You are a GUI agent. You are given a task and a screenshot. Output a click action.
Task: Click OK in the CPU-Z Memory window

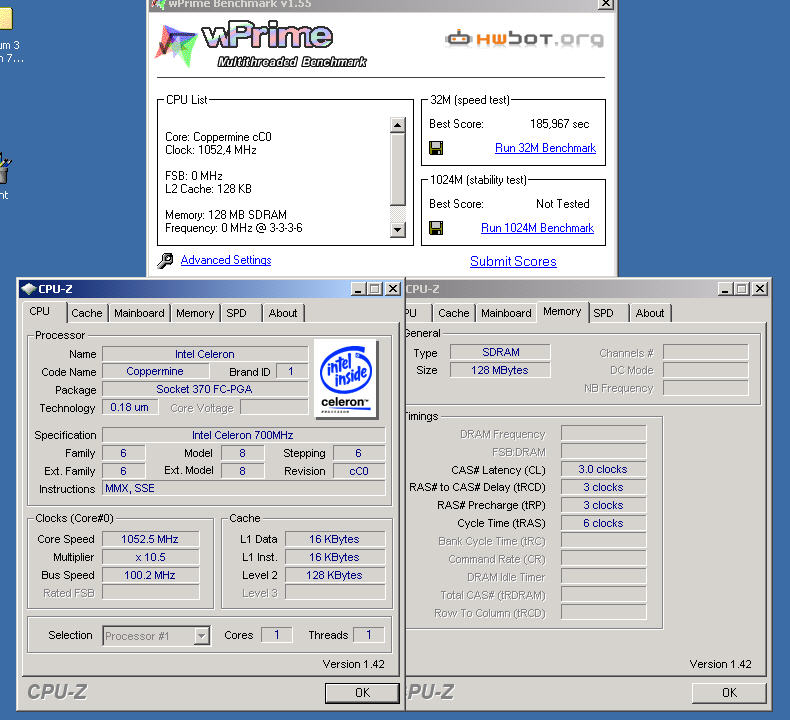click(x=729, y=693)
